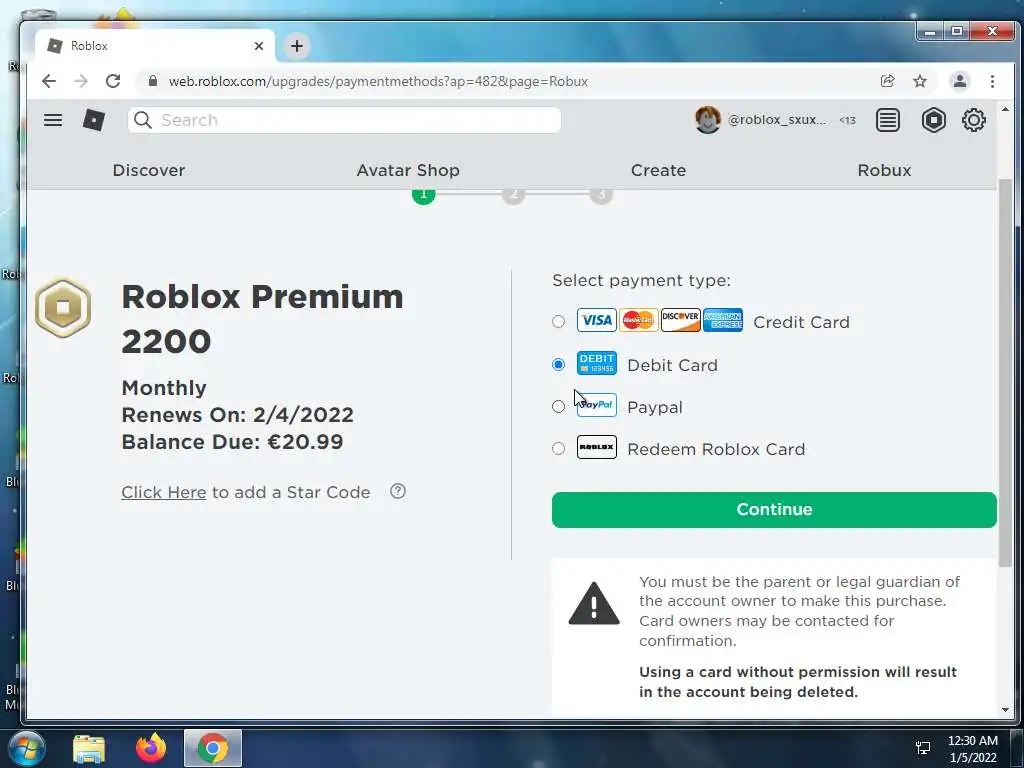This screenshot has height=768, width=1024.
Task: Reload the page with the refresh icon
Action: pyautogui.click(x=113, y=81)
